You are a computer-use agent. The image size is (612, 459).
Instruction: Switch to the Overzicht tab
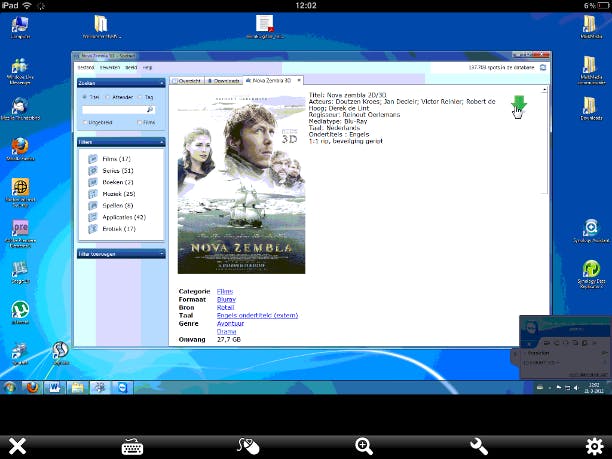(187, 81)
